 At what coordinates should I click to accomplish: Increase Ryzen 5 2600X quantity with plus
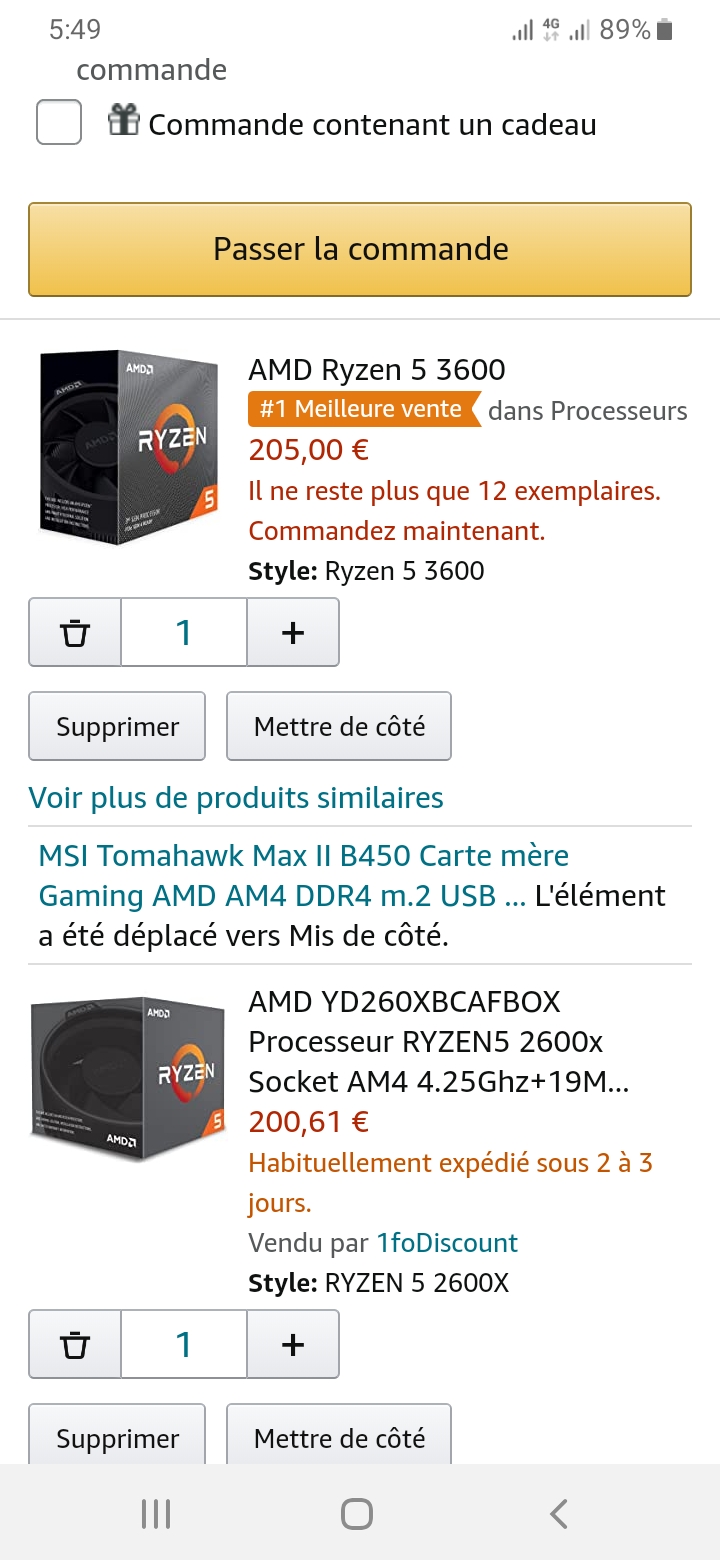293,1345
